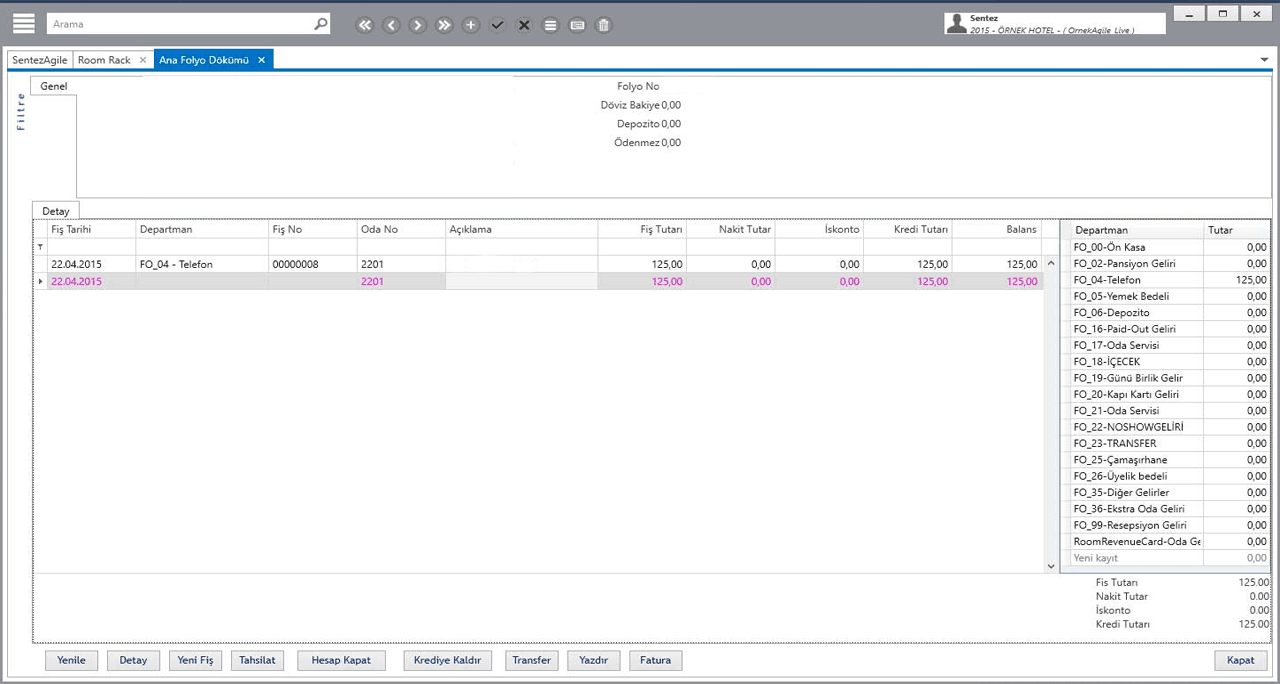Select FO_16-Paid-Out Geliri row
The height and width of the screenshot is (684, 1280).
(1165, 329)
